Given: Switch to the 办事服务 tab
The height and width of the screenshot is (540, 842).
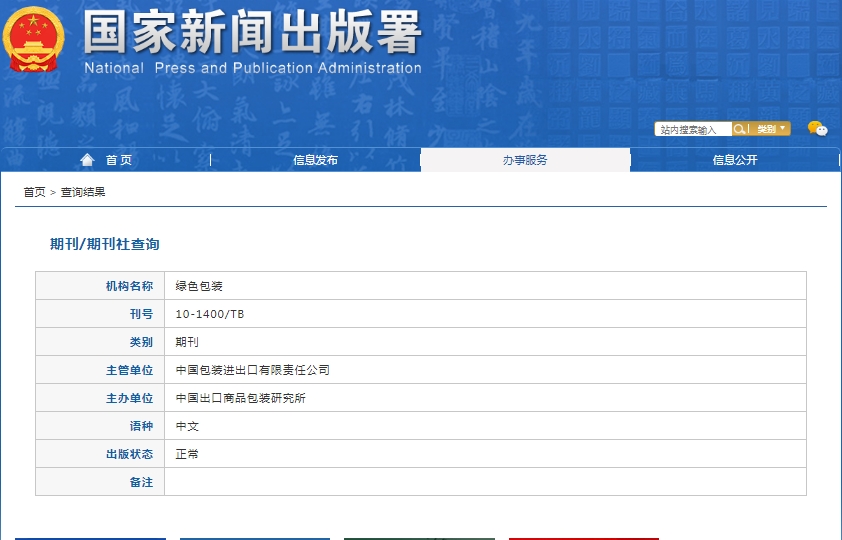Looking at the screenshot, I should pyautogui.click(x=525, y=160).
